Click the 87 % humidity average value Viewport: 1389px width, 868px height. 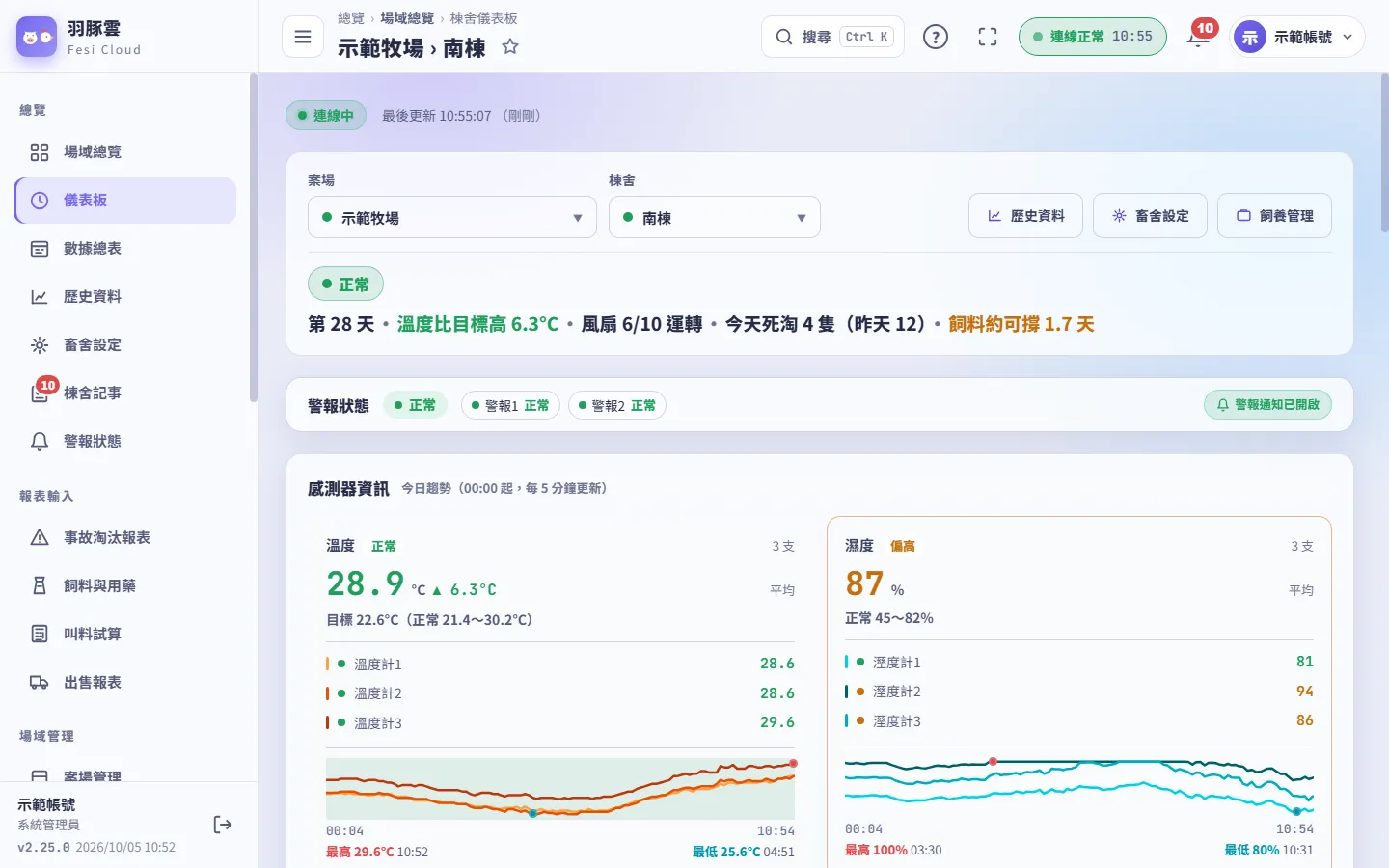(875, 583)
